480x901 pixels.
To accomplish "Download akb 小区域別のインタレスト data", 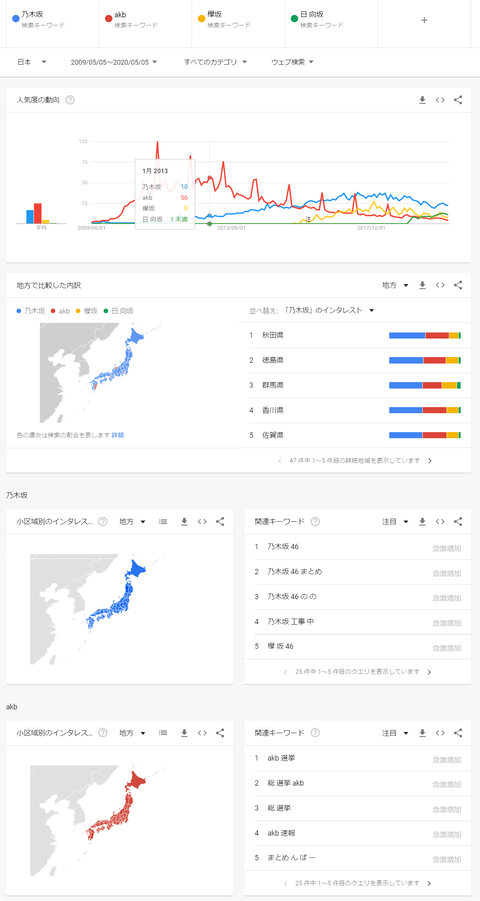I will (184, 733).
